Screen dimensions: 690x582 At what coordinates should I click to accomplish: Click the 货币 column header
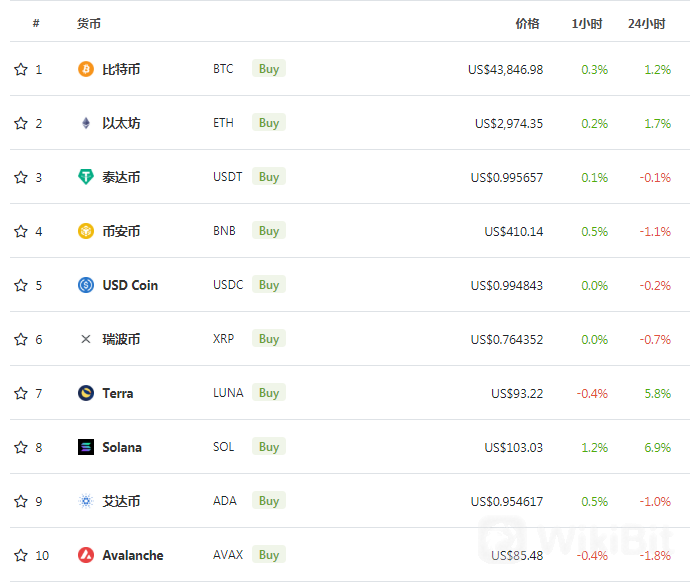click(88, 24)
